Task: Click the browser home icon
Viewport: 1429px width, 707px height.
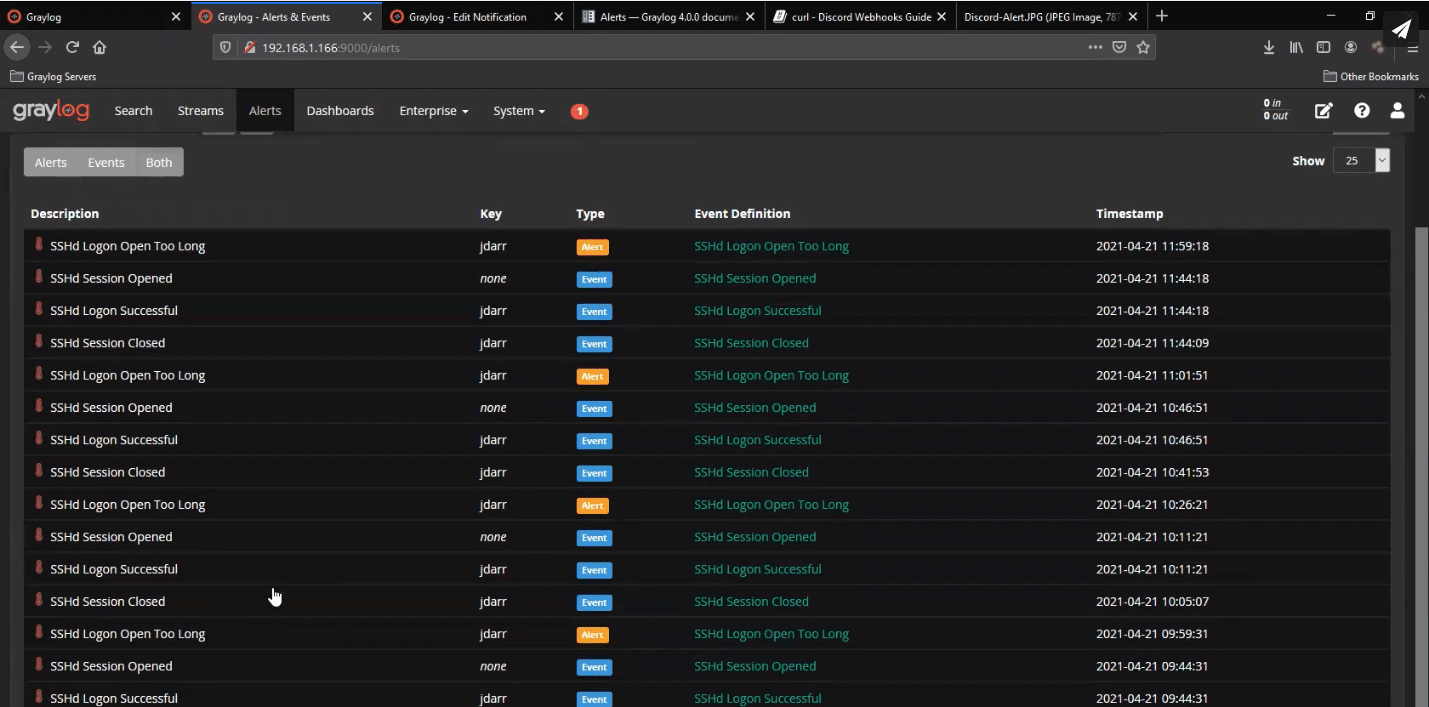Action: click(99, 47)
